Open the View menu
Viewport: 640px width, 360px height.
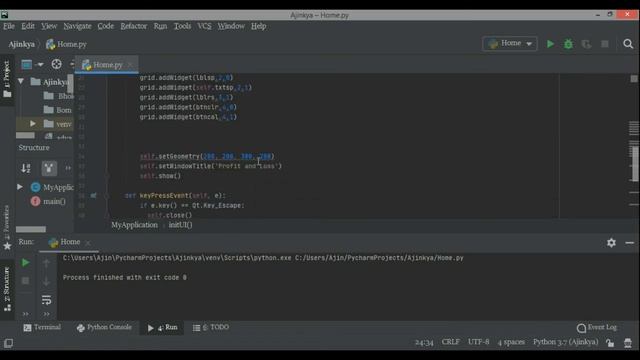pyautogui.click(x=49, y=26)
